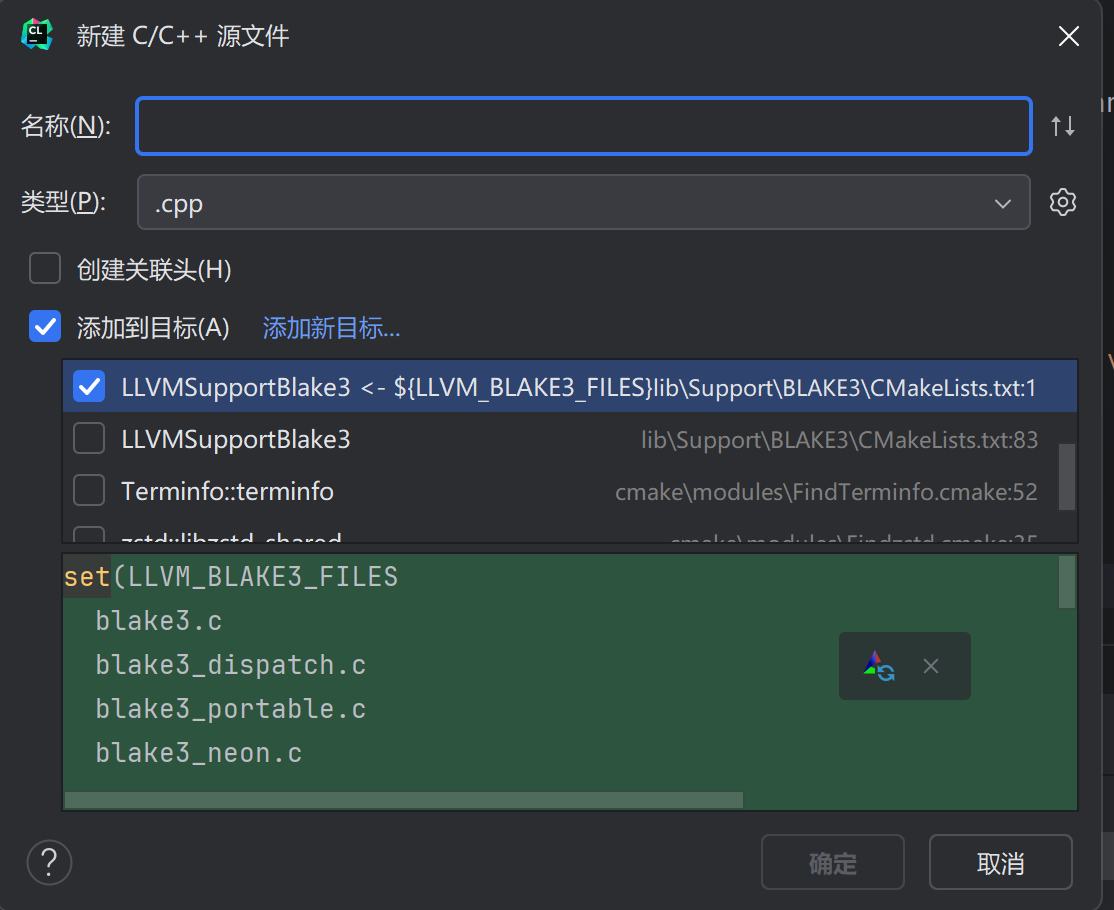Click the CLion logo icon in title bar
This screenshot has height=910, width=1114.
[37, 35]
